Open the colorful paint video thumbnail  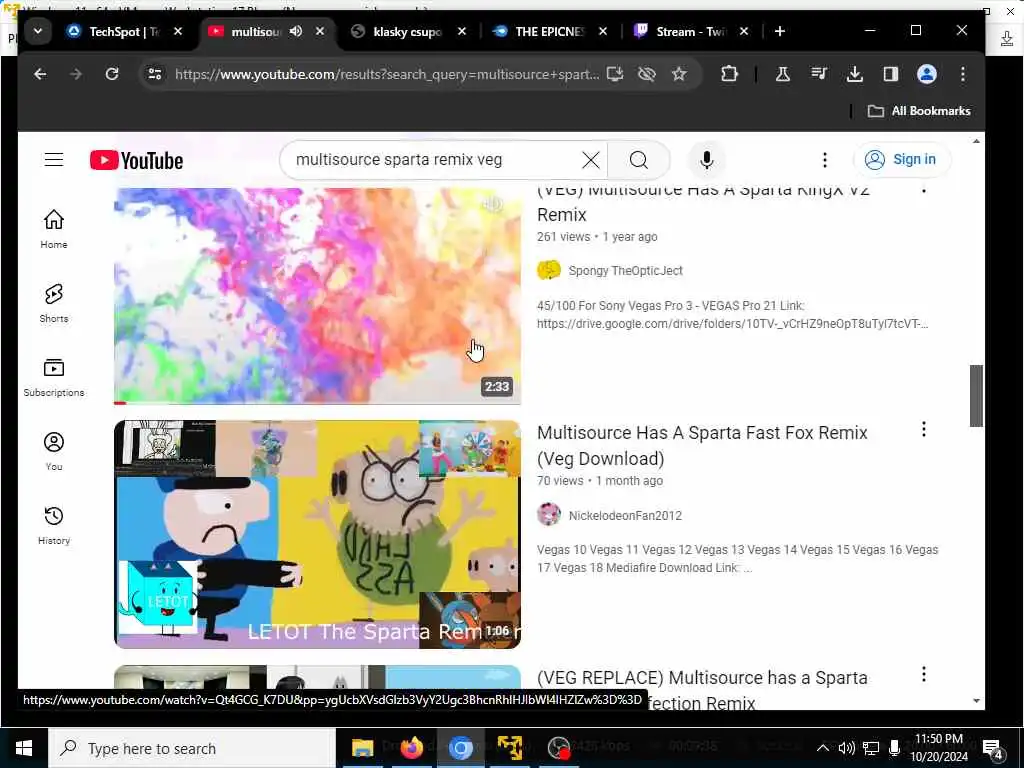click(x=317, y=296)
